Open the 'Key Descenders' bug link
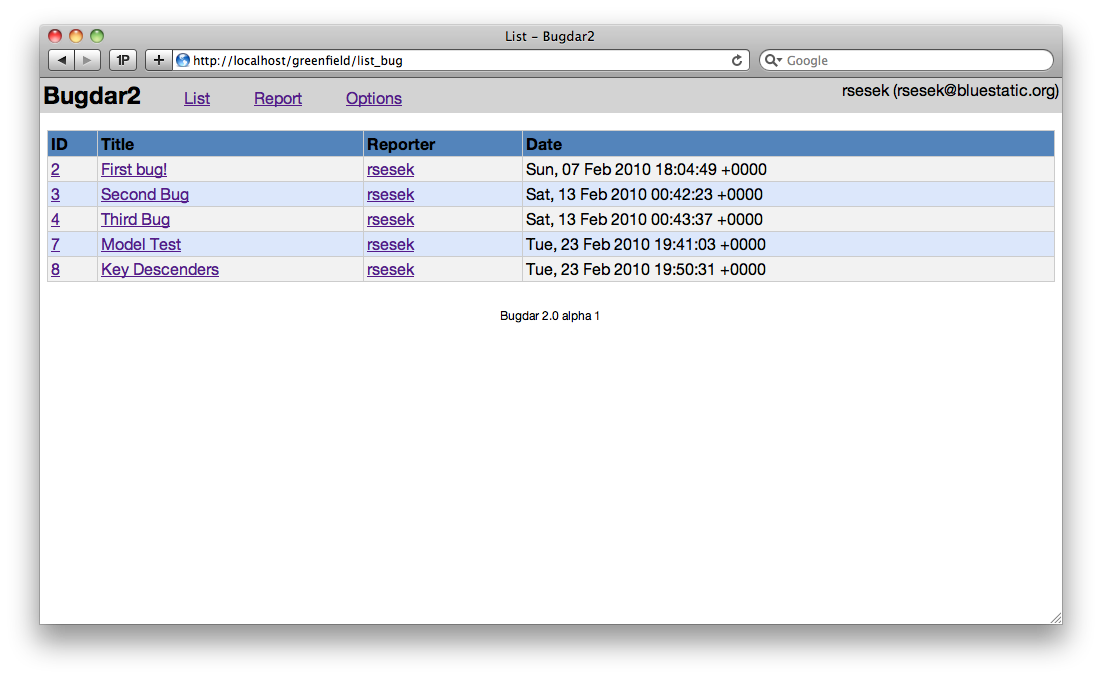The width and height of the screenshot is (1102, 679). pyautogui.click(x=160, y=269)
